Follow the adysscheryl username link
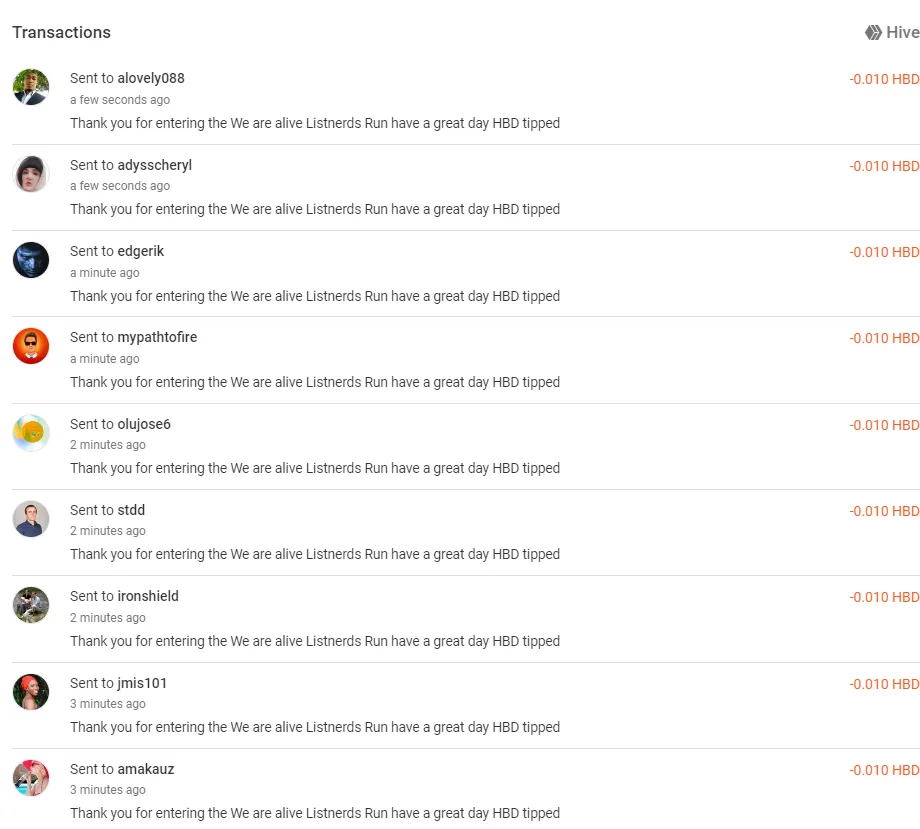 154,165
